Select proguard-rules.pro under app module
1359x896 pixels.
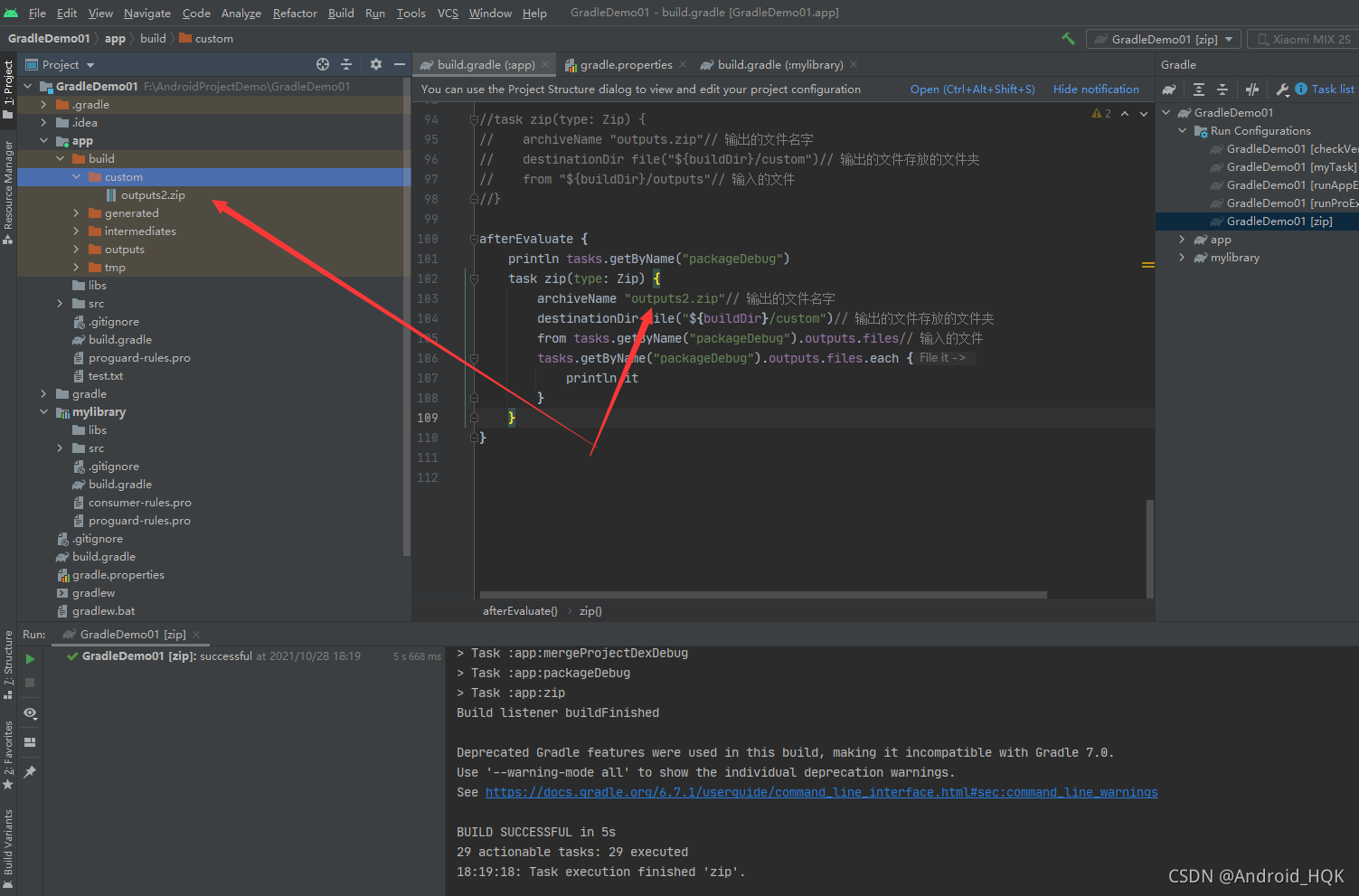tap(139, 358)
